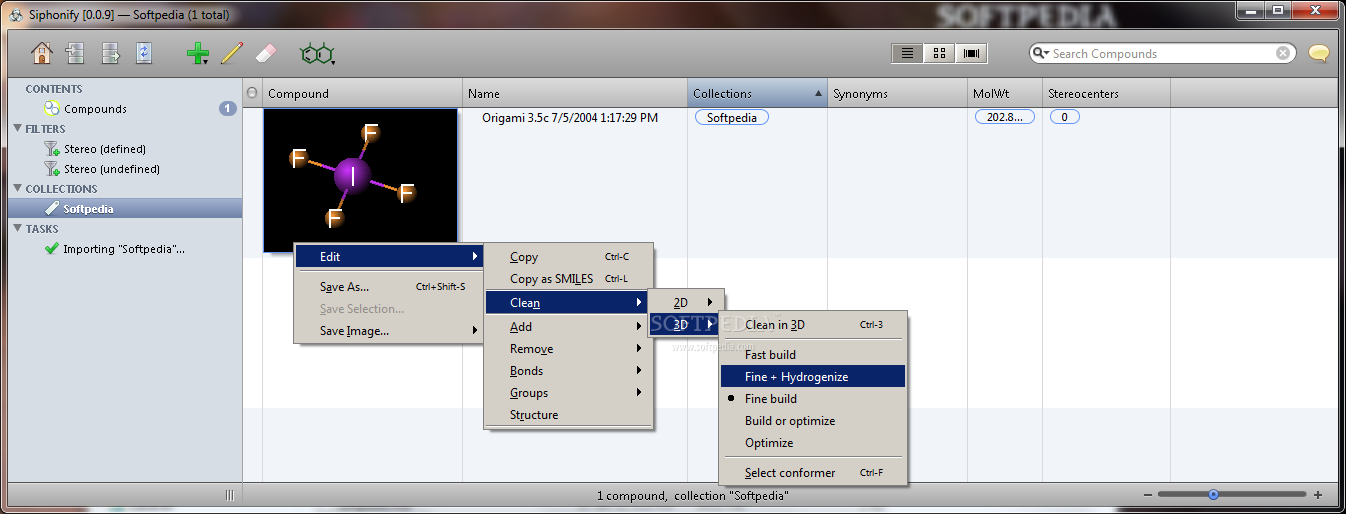Click the Origami 3.5c name cell
Viewport: 1346px width, 514px height.
click(569, 118)
